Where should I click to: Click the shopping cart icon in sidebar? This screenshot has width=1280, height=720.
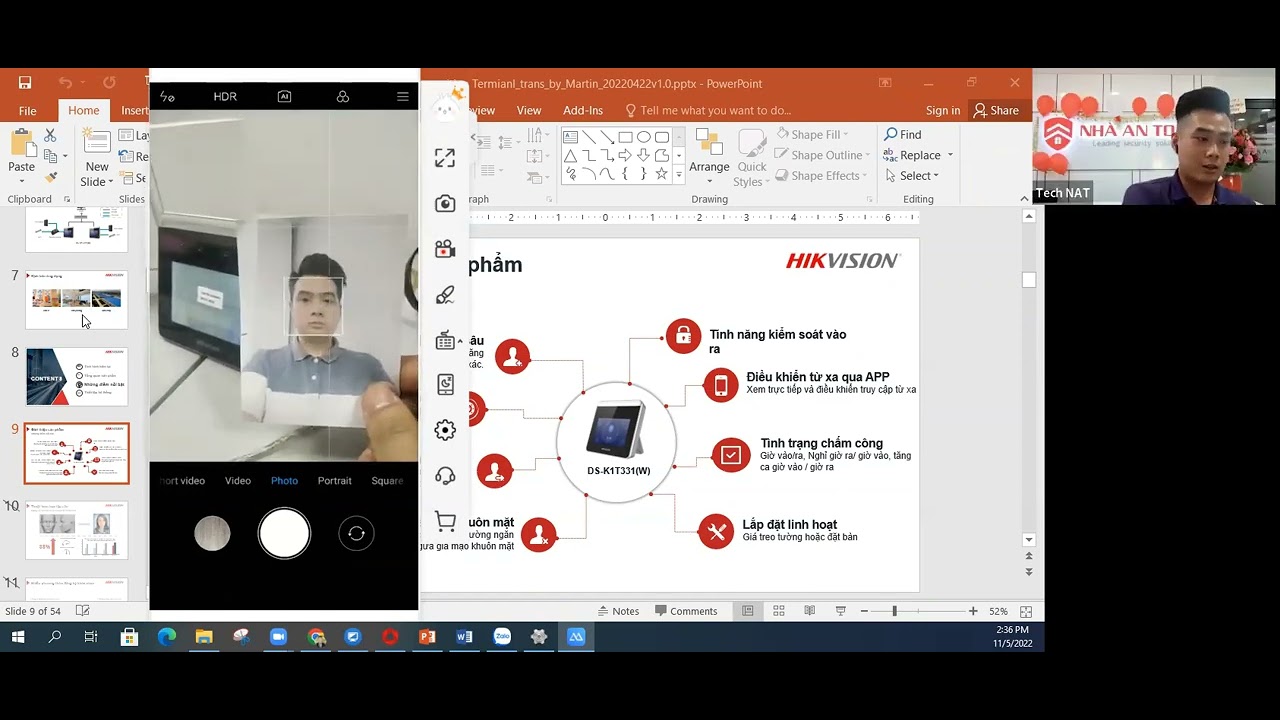(x=445, y=522)
